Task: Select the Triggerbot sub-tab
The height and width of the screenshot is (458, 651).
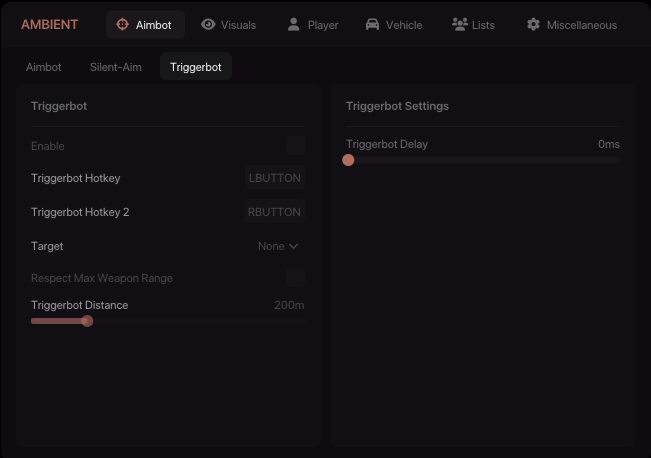Action: 196,67
